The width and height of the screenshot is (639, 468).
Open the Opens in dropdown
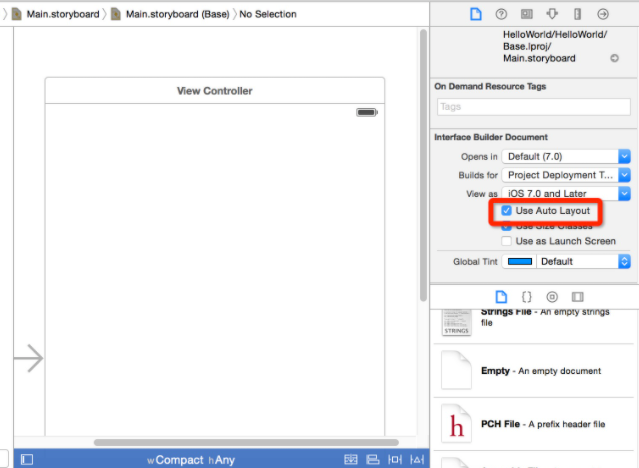pyautogui.click(x=566, y=157)
